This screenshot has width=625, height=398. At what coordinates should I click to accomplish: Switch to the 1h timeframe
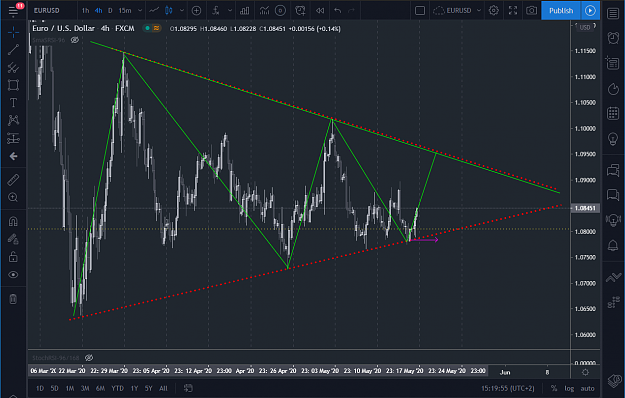pyautogui.click(x=86, y=11)
